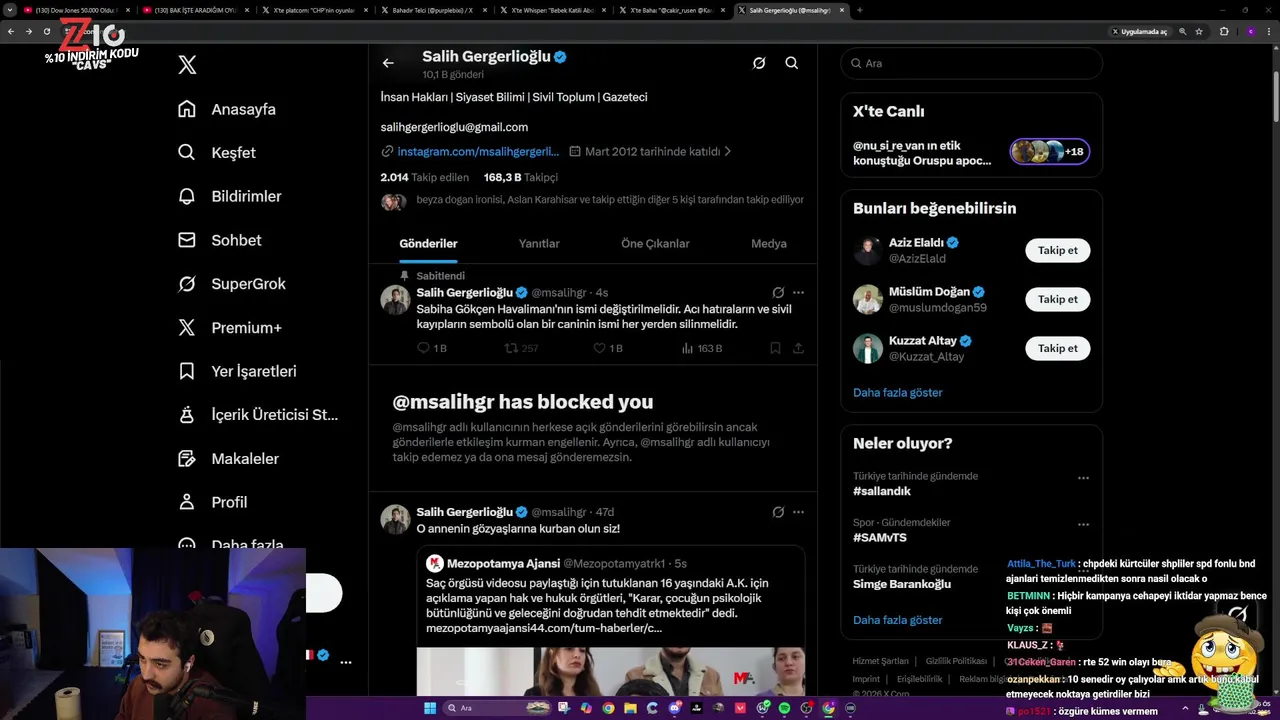Open Spotify from the taskbar
This screenshot has width=1280, height=720.
point(784,708)
